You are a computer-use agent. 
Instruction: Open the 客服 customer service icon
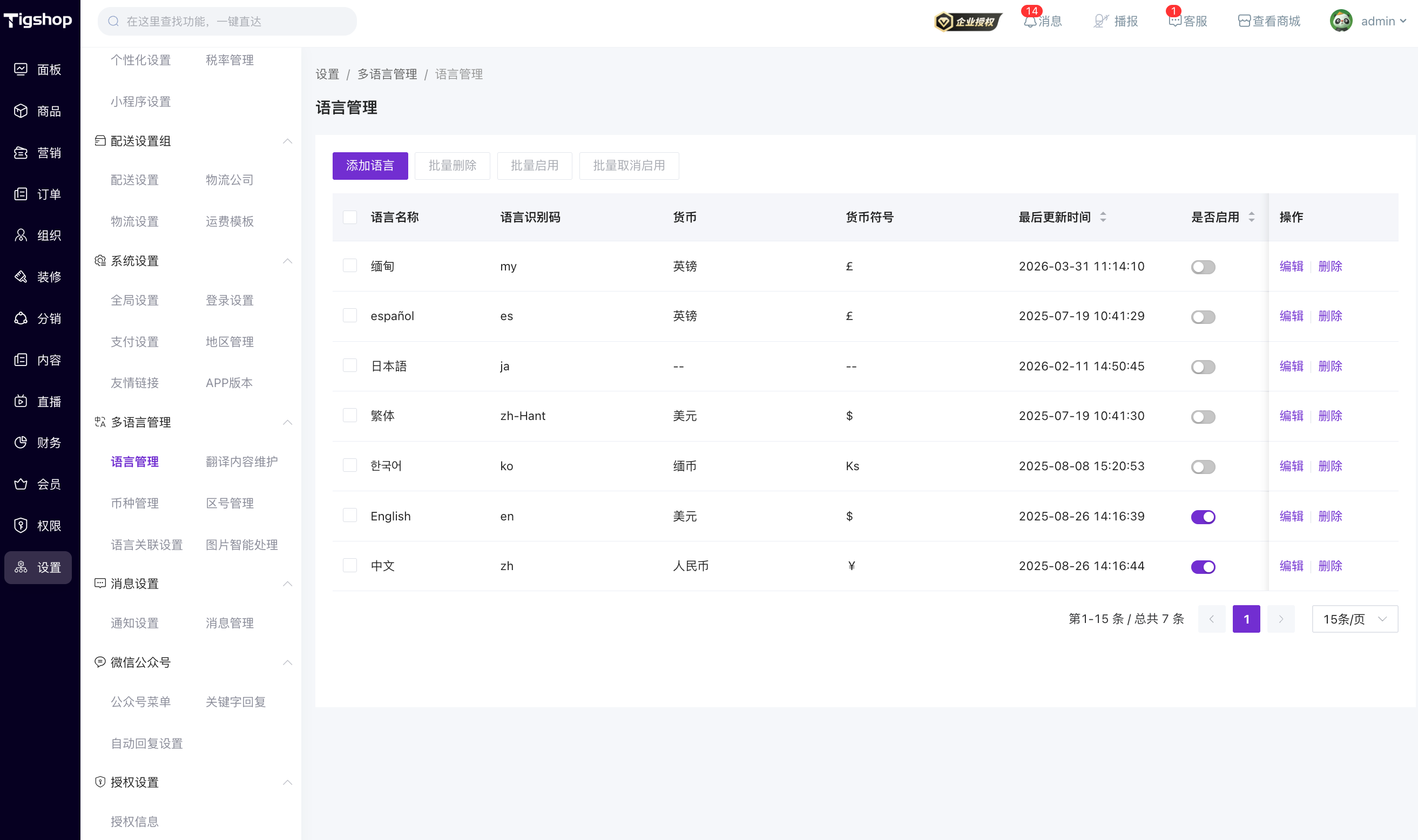coord(1174,22)
